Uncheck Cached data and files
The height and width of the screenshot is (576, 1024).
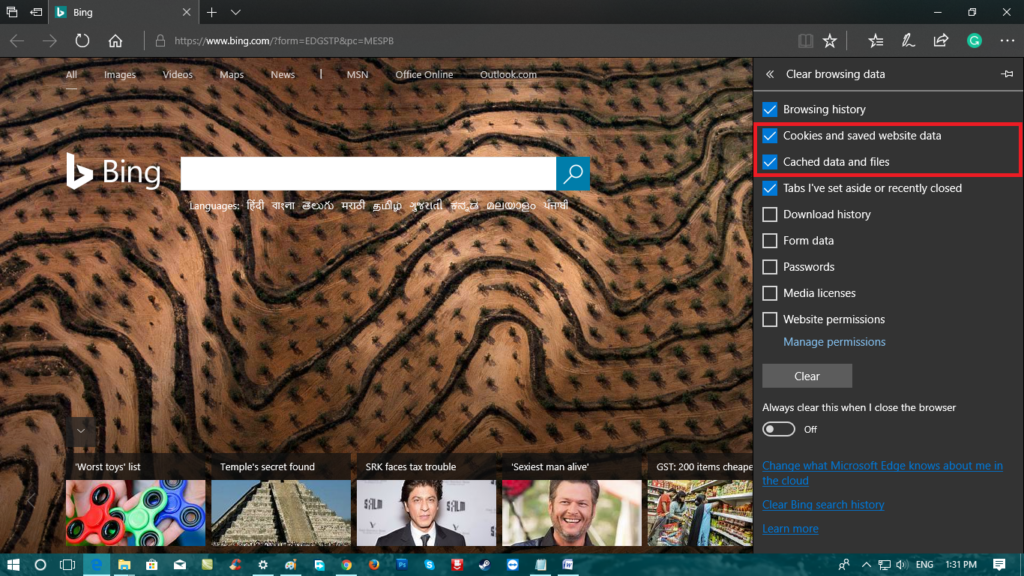point(770,161)
